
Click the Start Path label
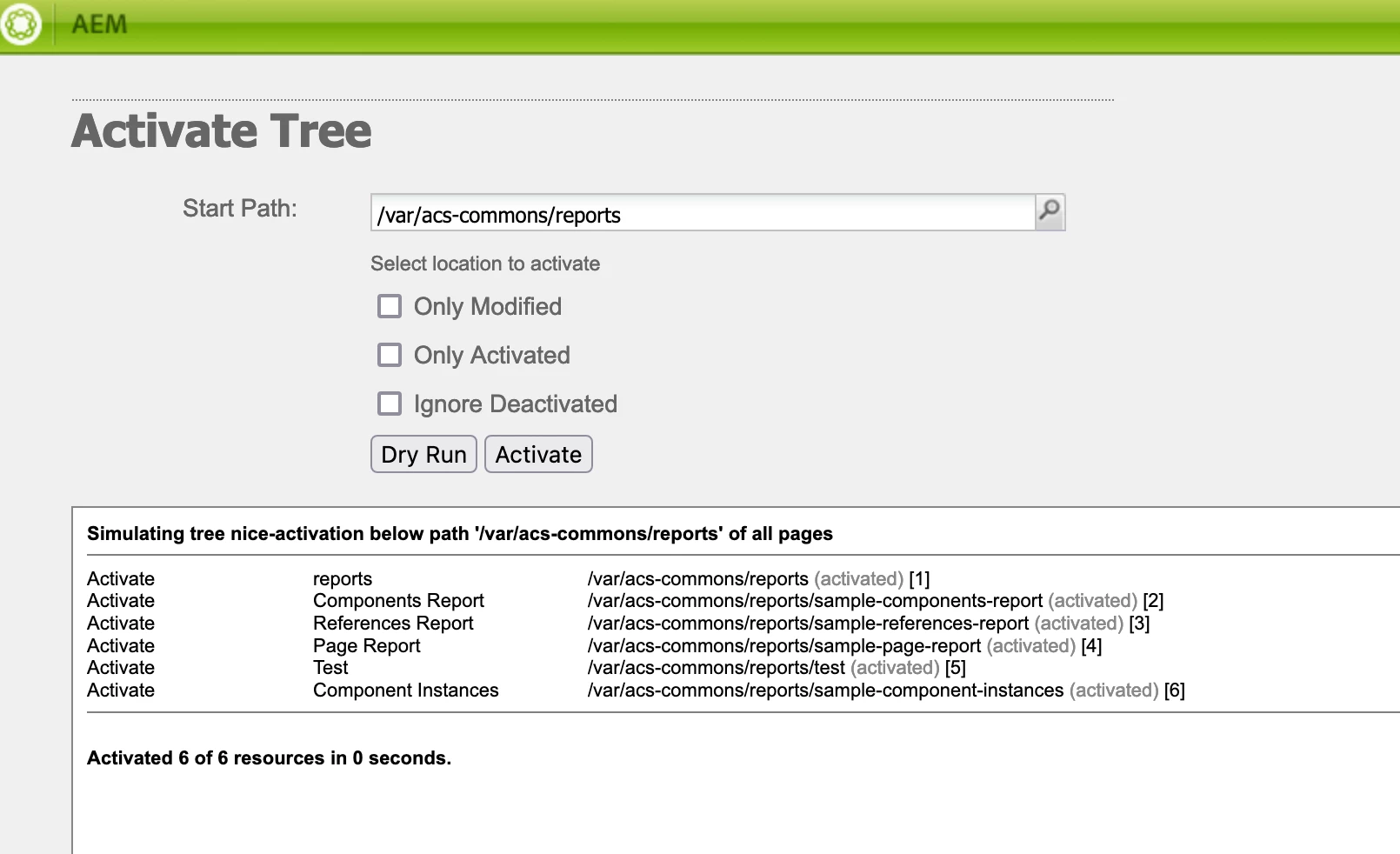click(x=240, y=209)
